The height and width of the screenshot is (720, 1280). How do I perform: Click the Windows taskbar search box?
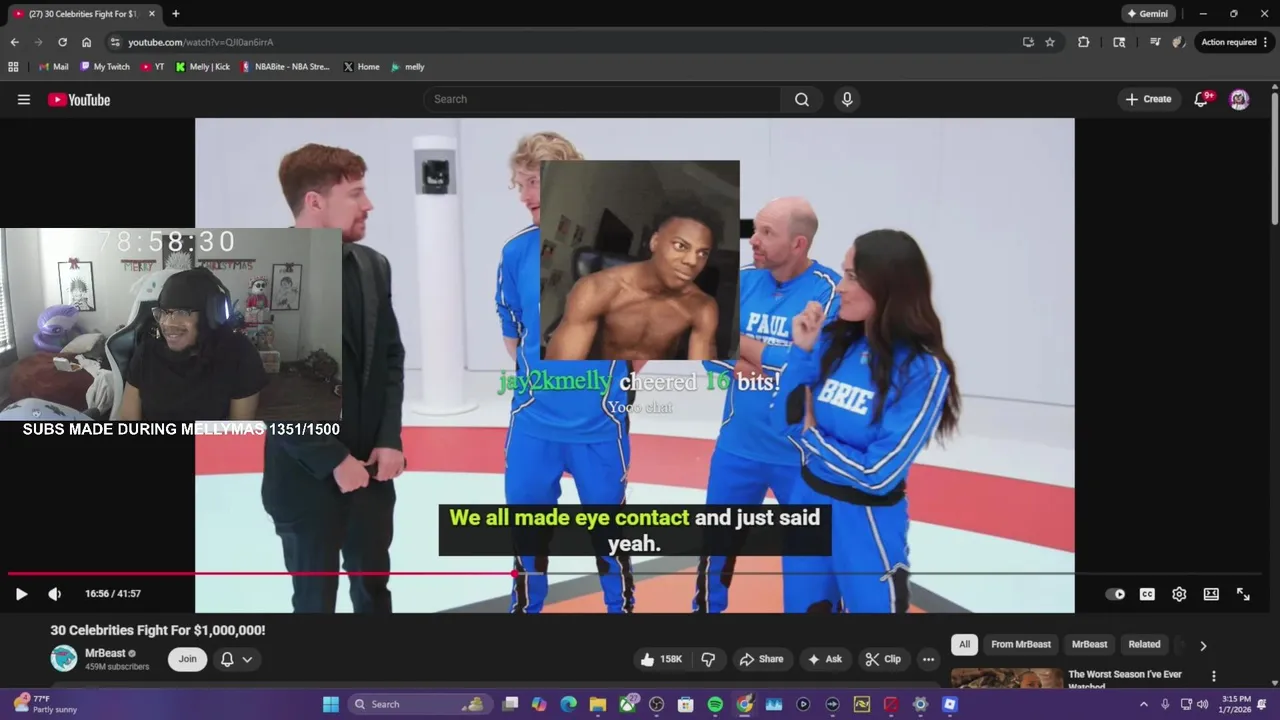pyautogui.click(x=421, y=704)
